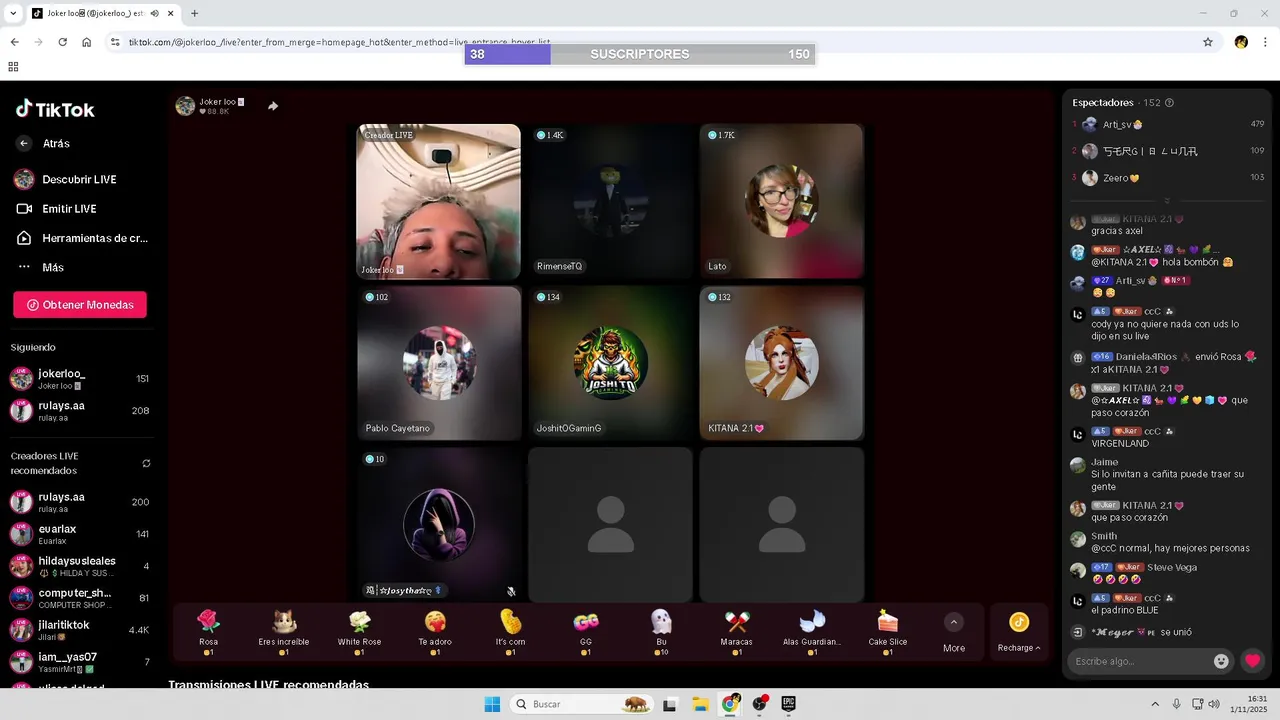Select Lato guest tile

pyautogui.click(x=781, y=201)
